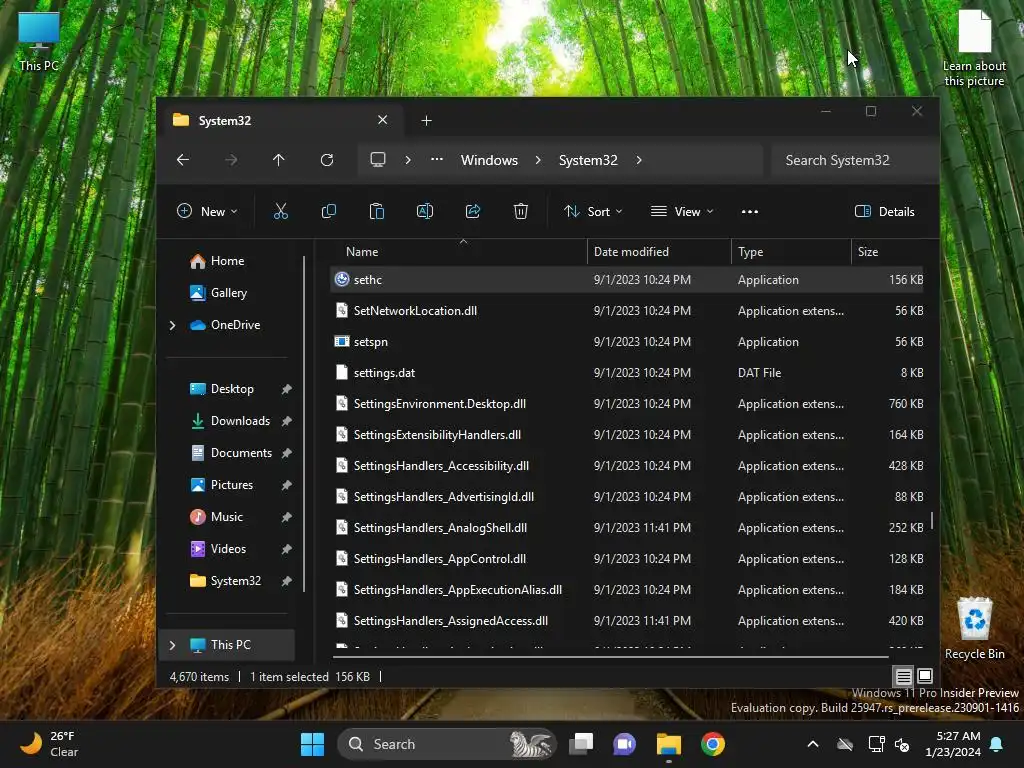Go up one folder level arrow
Viewport: 1024px width, 768px height.
click(x=279, y=160)
